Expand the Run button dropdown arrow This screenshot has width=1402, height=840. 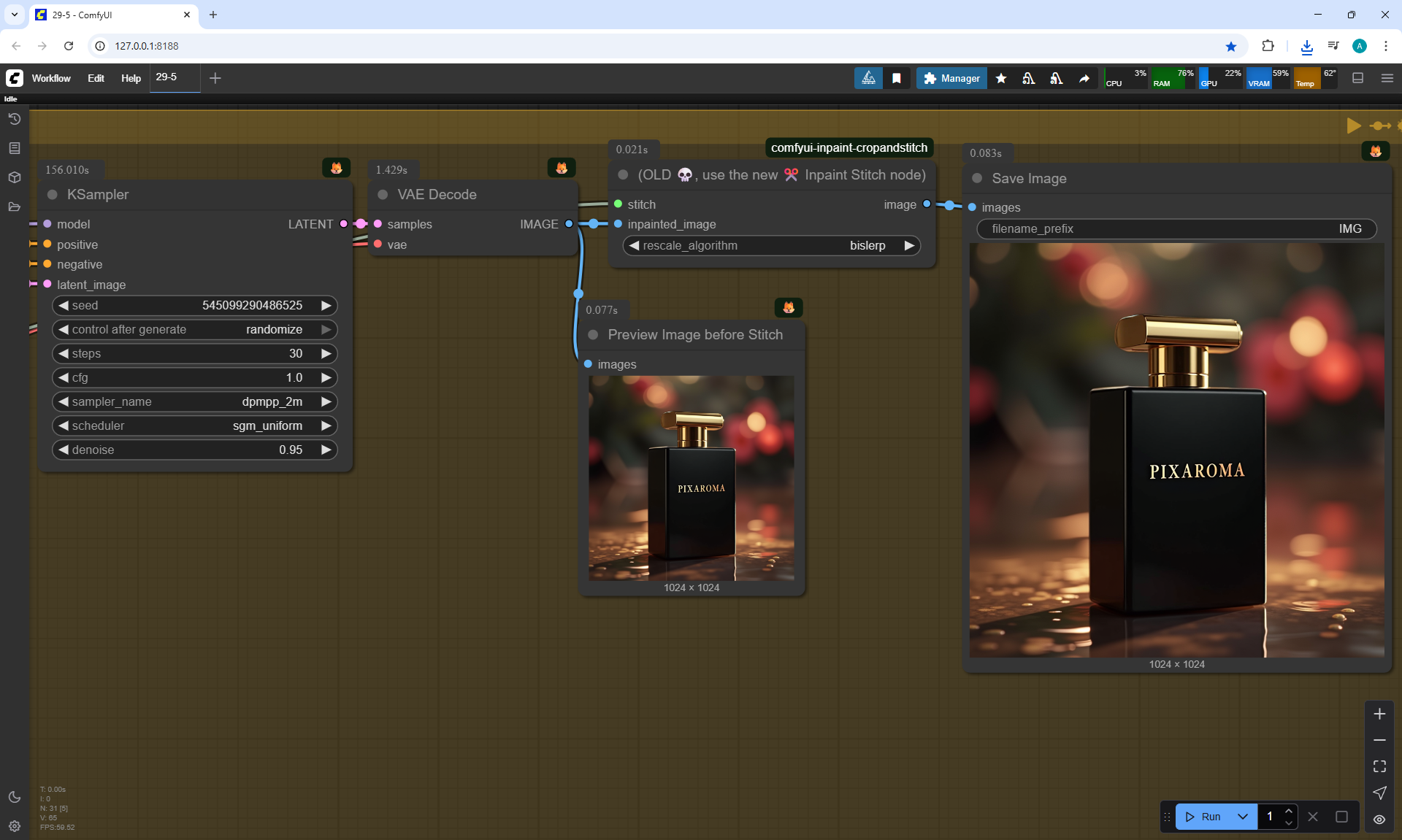click(1243, 817)
